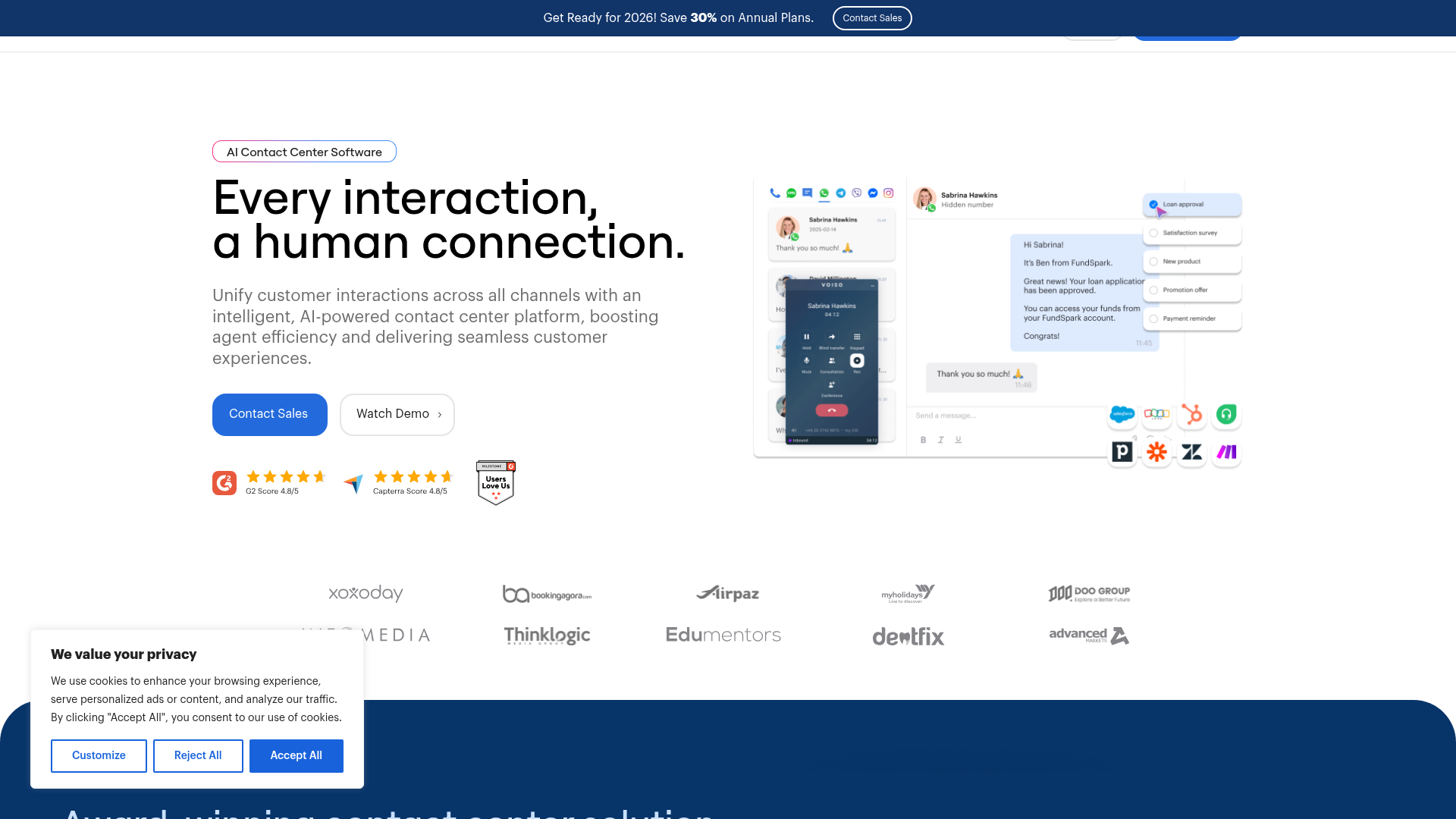This screenshot has height=819, width=1456.
Task: Select the Instagram channel icon
Action: (x=888, y=193)
